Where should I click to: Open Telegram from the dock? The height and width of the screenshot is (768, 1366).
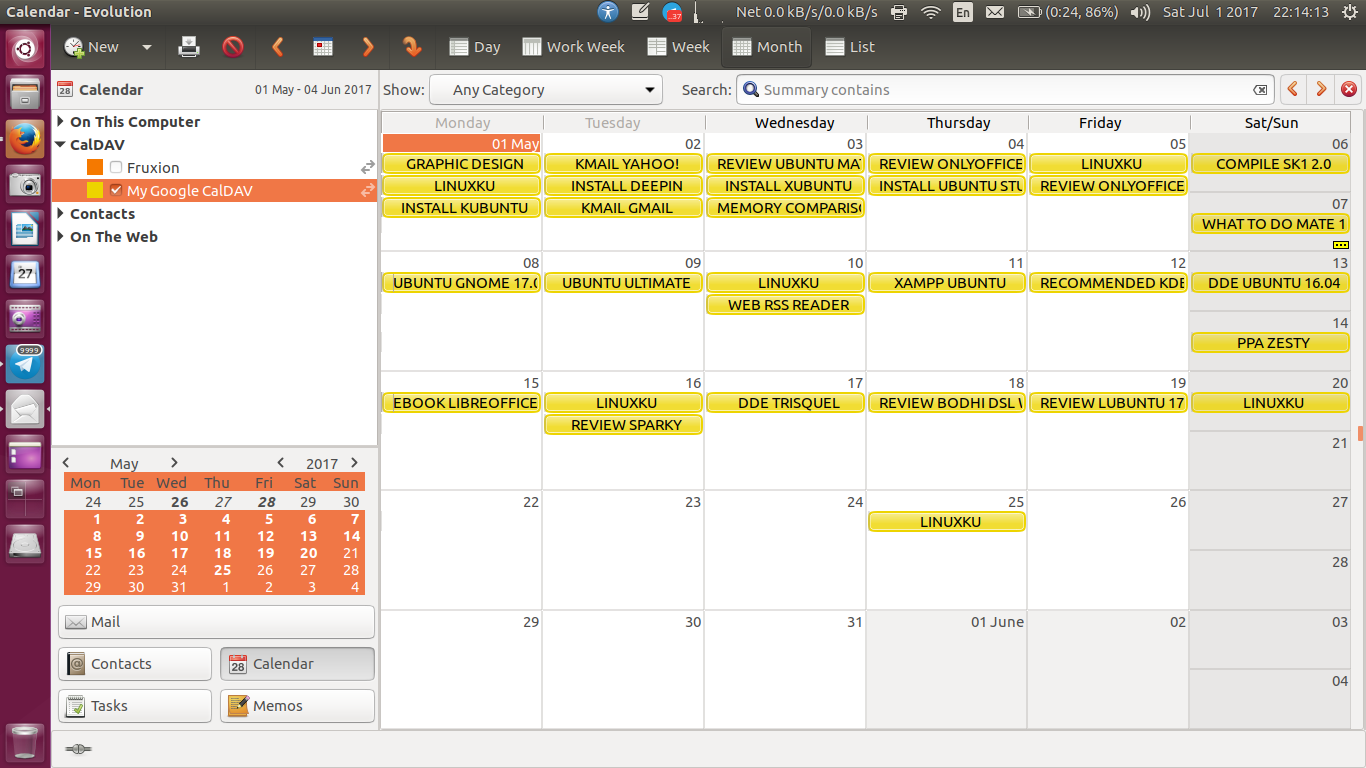(26, 363)
